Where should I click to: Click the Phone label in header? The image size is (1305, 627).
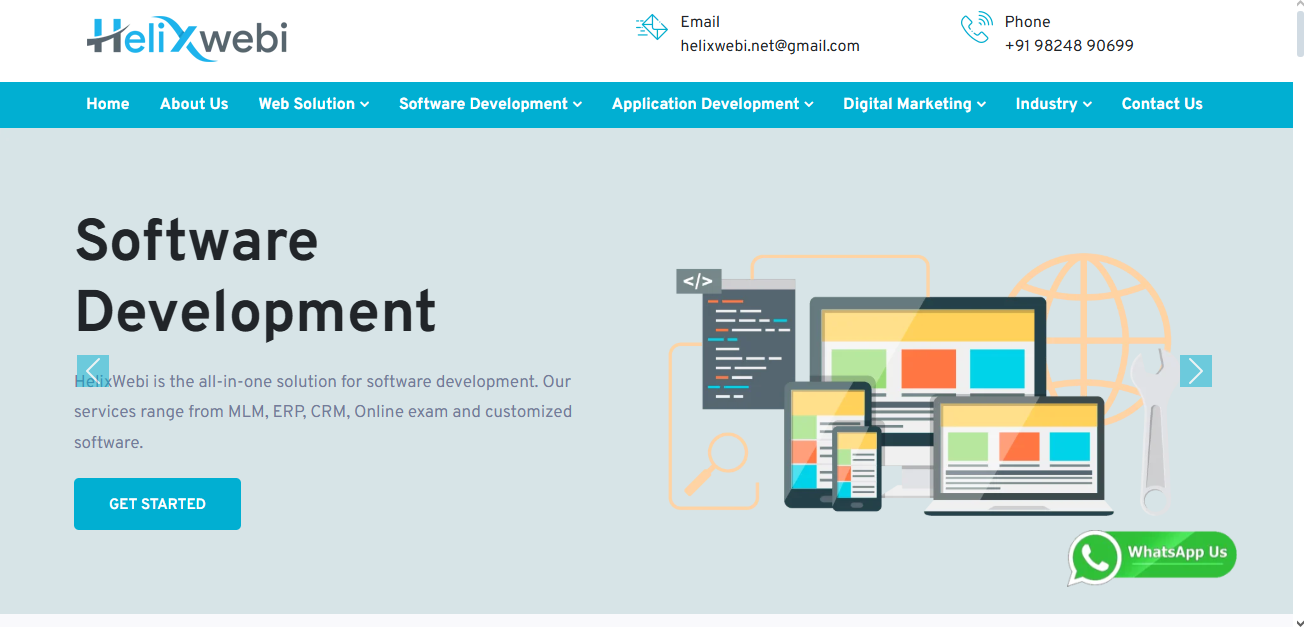click(x=1027, y=22)
